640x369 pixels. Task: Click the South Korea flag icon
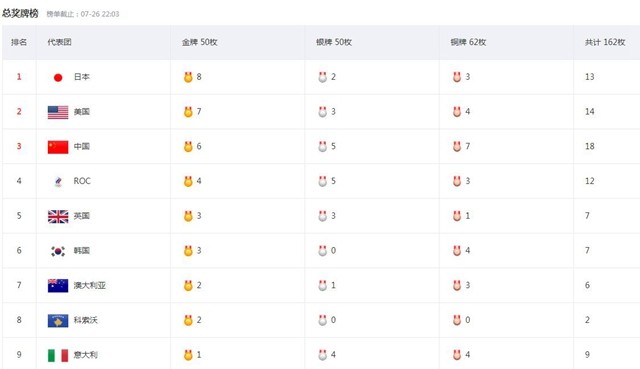click(x=58, y=251)
